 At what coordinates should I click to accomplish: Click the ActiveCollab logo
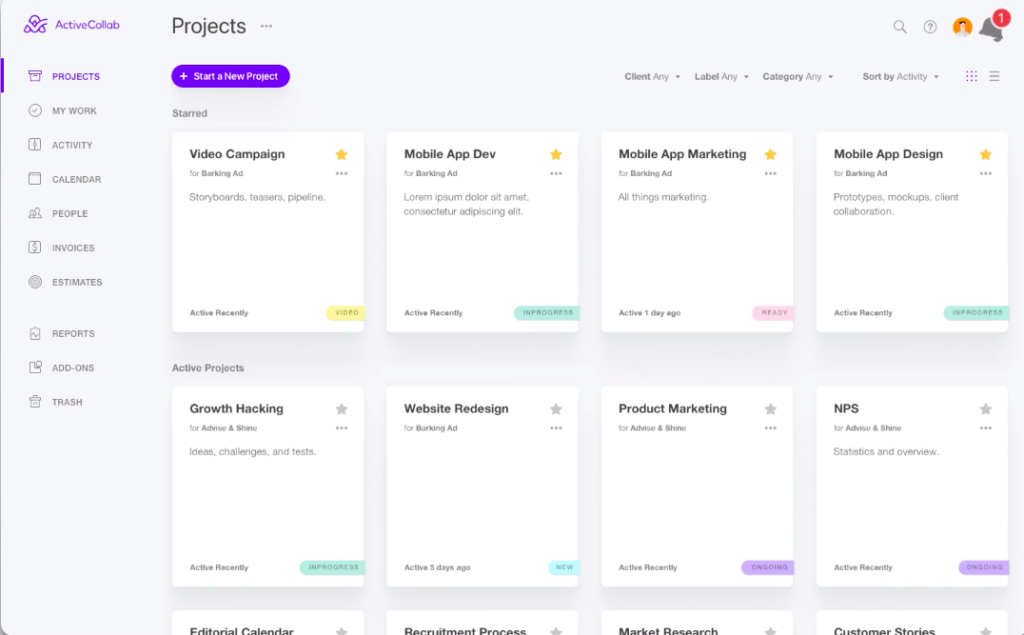coord(72,24)
